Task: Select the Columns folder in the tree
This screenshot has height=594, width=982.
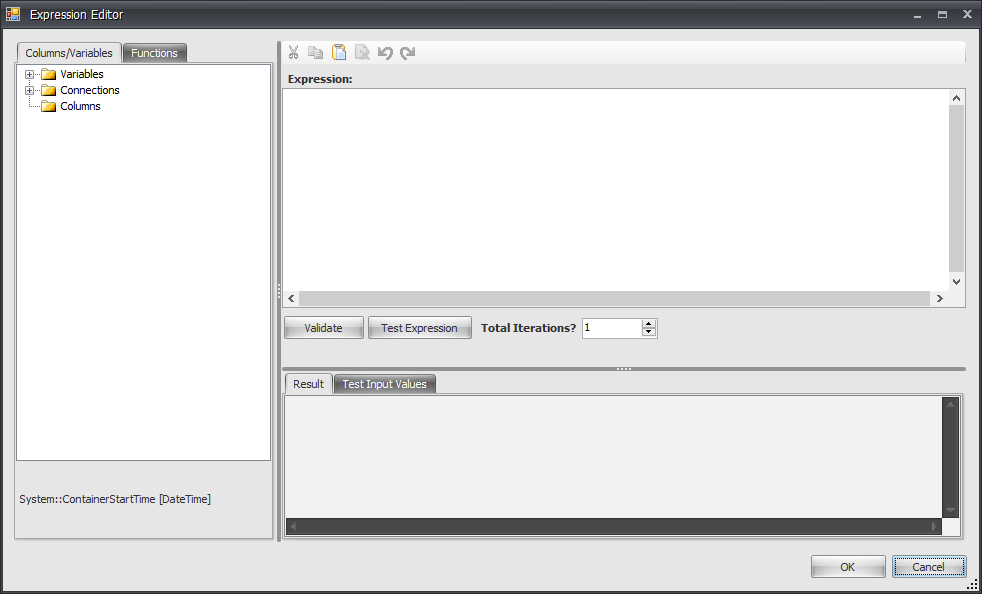Action: point(80,106)
